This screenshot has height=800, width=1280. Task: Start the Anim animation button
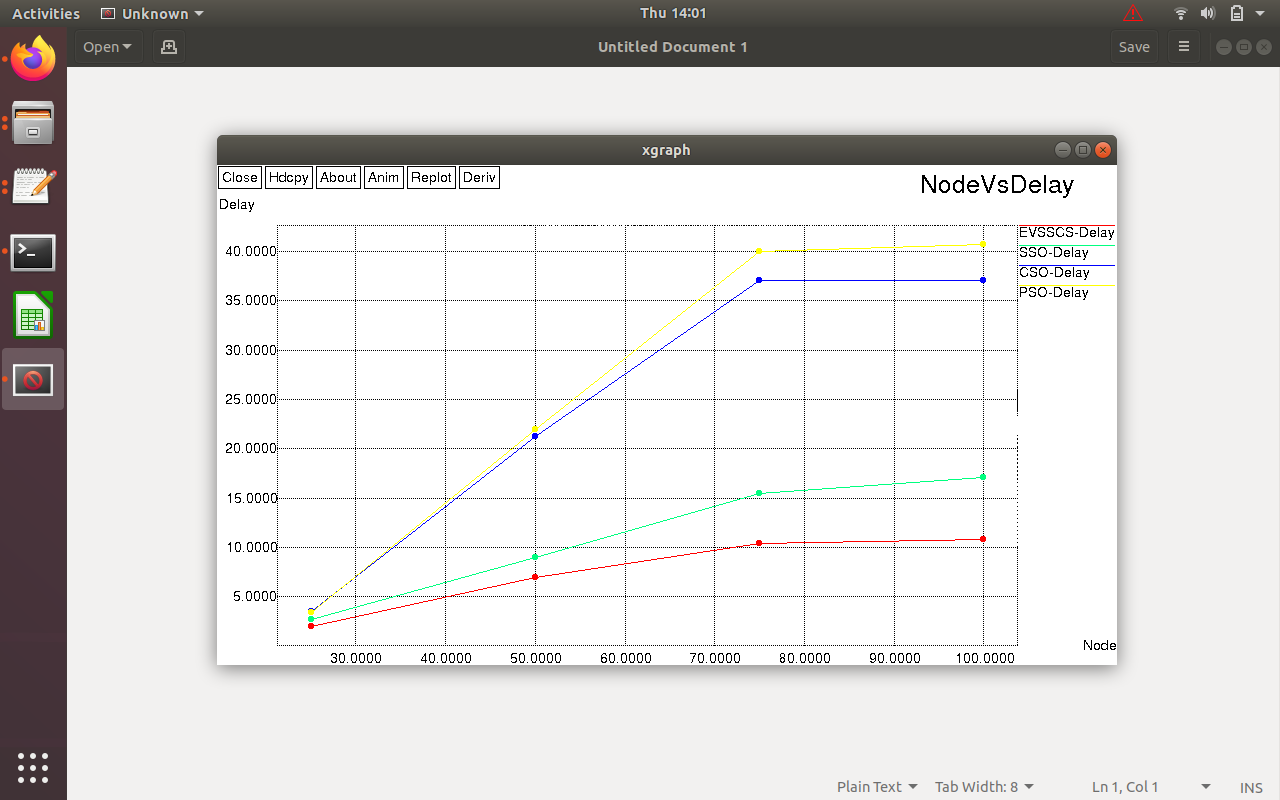pyautogui.click(x=383, y=177)
